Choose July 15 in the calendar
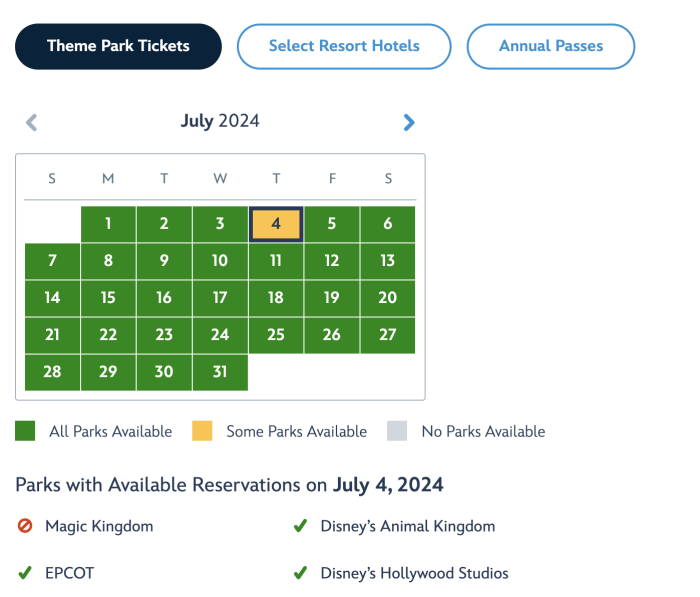 (108, 298)
